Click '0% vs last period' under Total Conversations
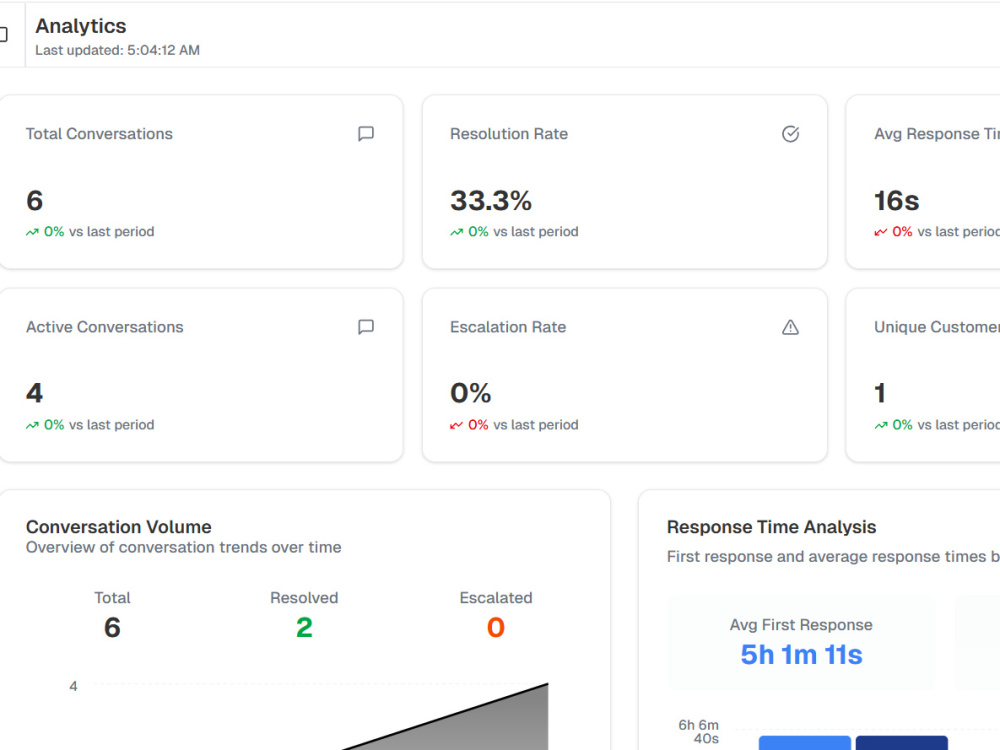This screenshot has height=750, width=1000. [x=99, y=232]
